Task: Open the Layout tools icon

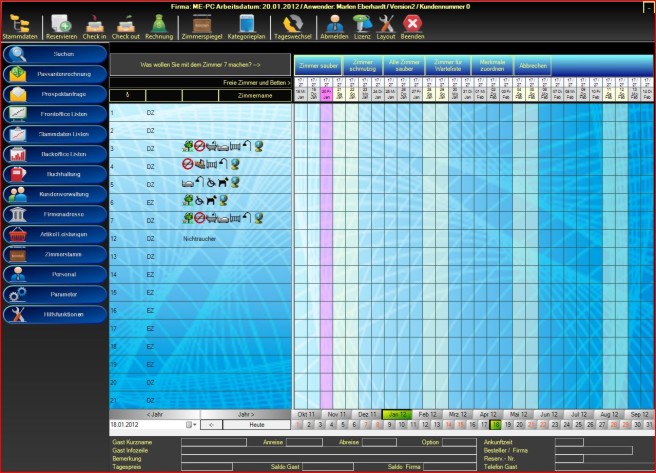Action: coord(386,27)
